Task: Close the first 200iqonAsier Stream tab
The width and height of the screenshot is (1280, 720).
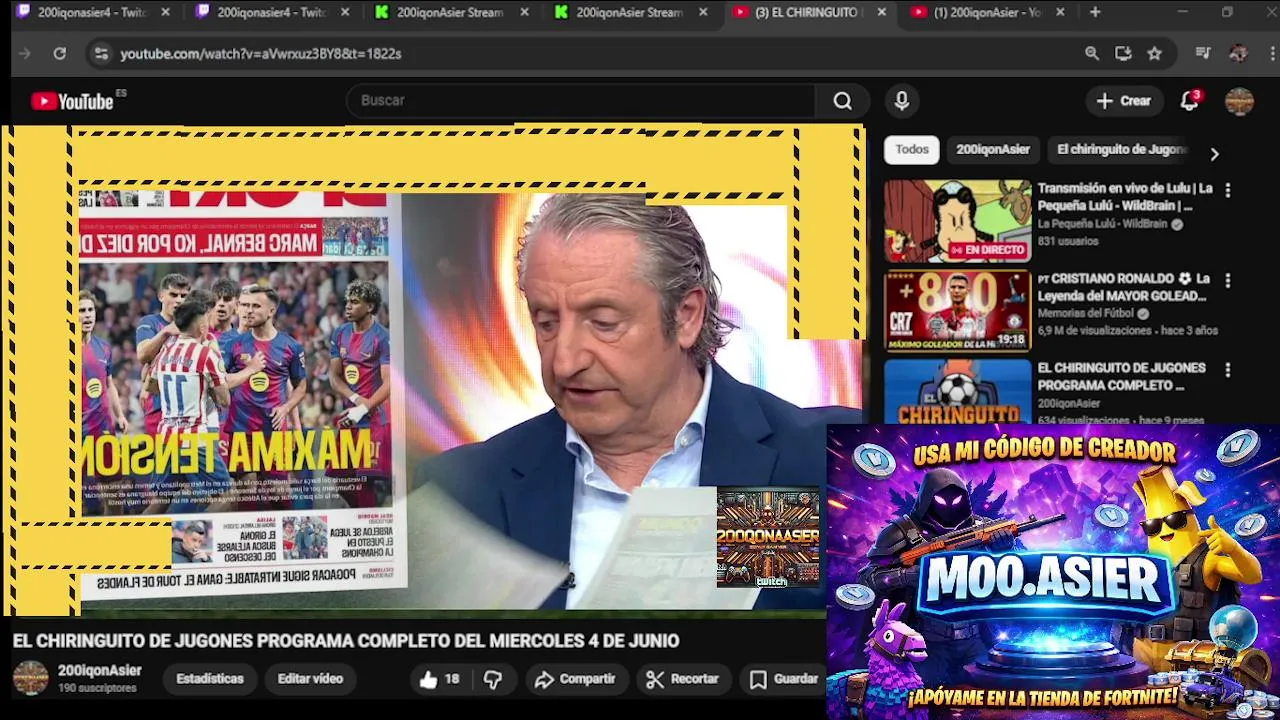Action: pyautogui.click(x=524, y=12)
